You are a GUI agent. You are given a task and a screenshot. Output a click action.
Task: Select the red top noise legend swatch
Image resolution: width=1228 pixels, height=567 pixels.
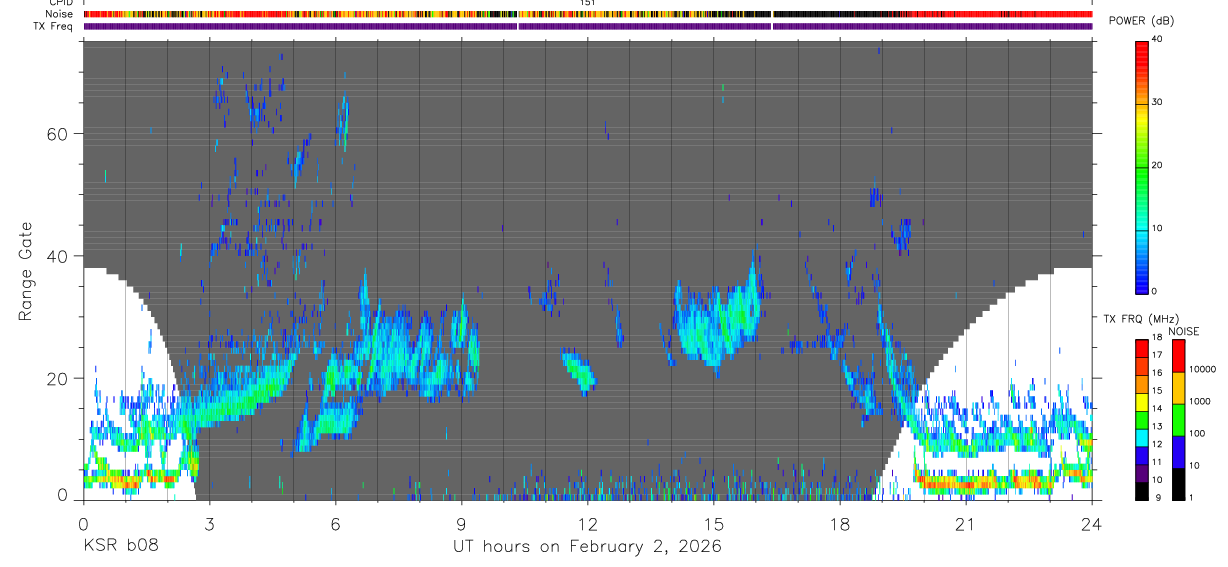1178,356
